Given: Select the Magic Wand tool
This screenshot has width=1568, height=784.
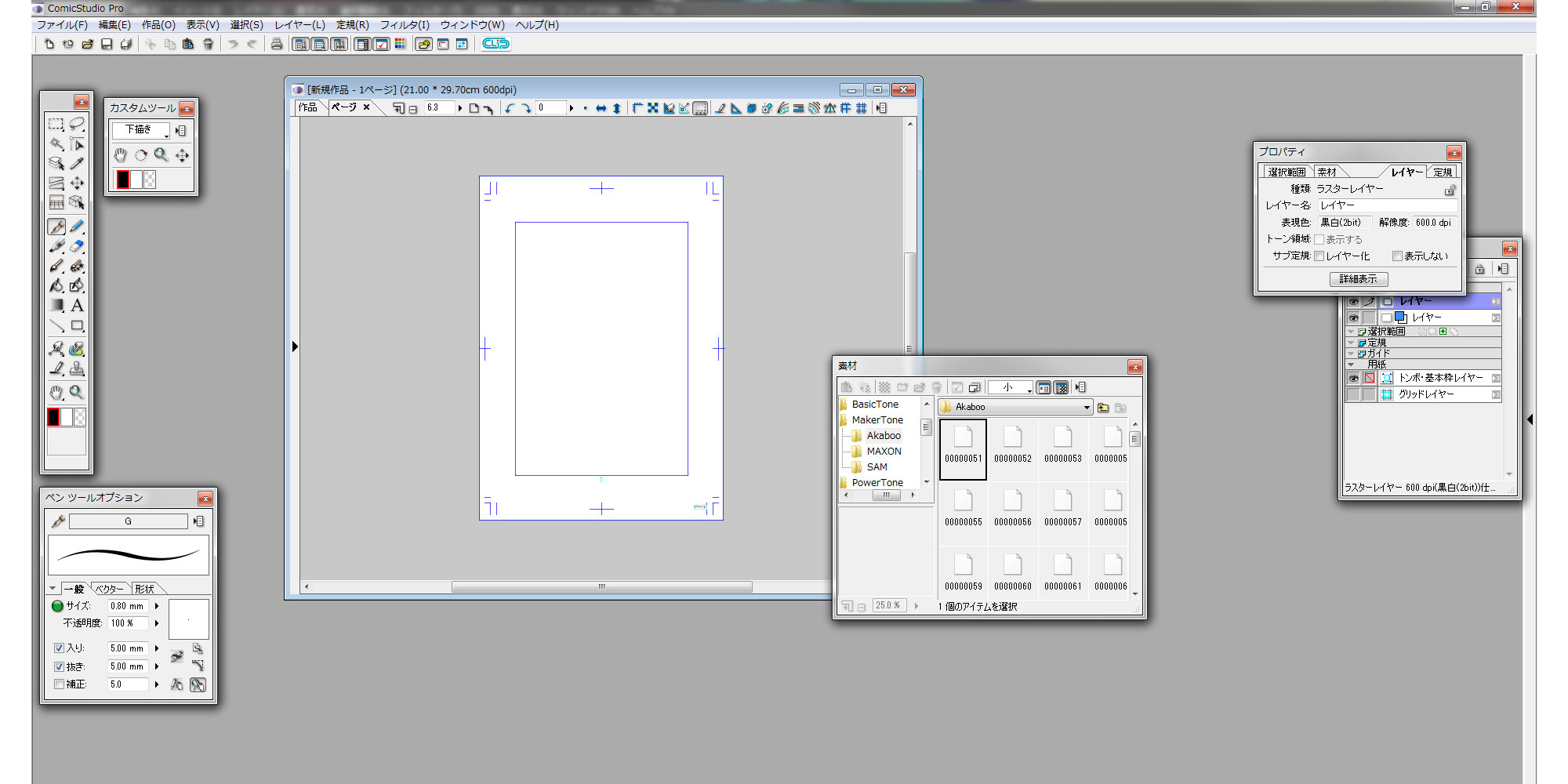Looking at the screenshot, I should 56,143.
